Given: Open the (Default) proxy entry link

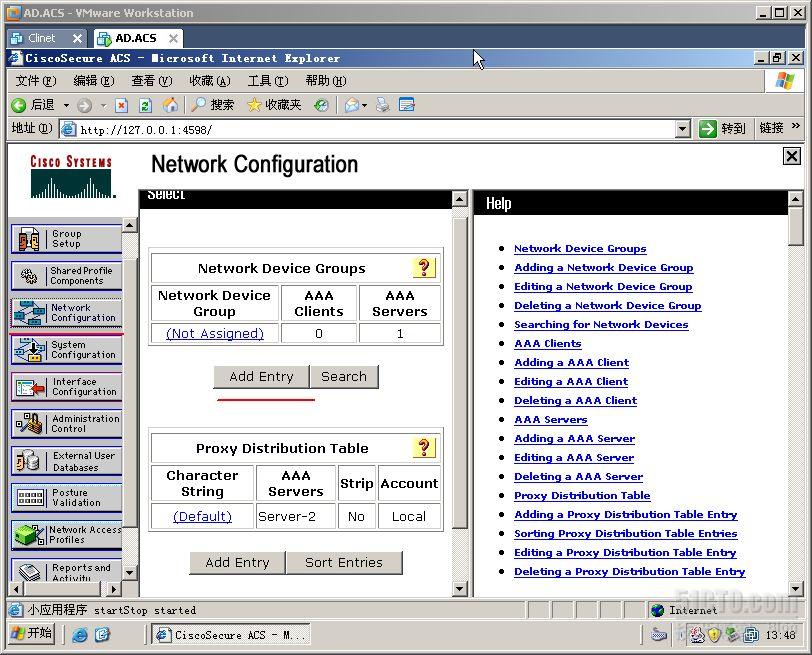Looking at the screenshot, I should 202,516.
